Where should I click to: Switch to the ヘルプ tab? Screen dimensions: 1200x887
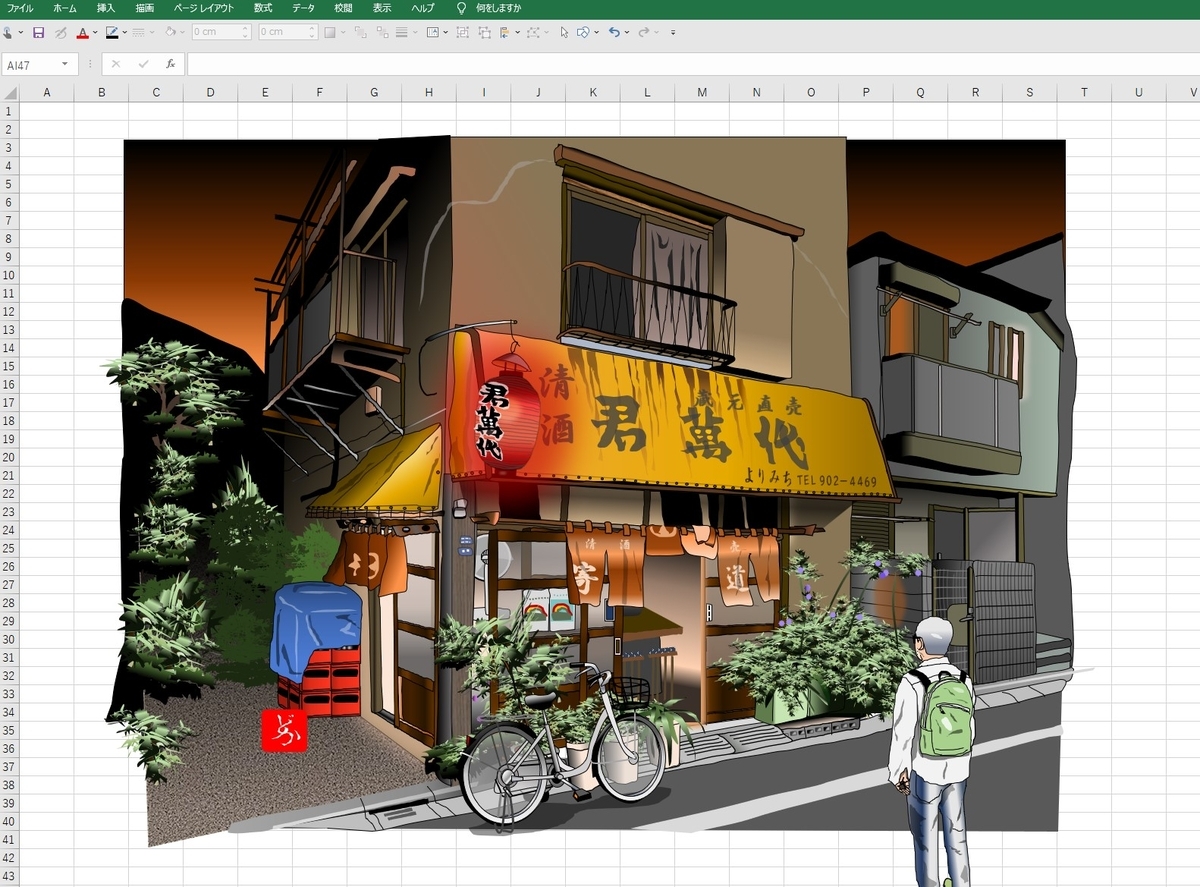[423, 7]
